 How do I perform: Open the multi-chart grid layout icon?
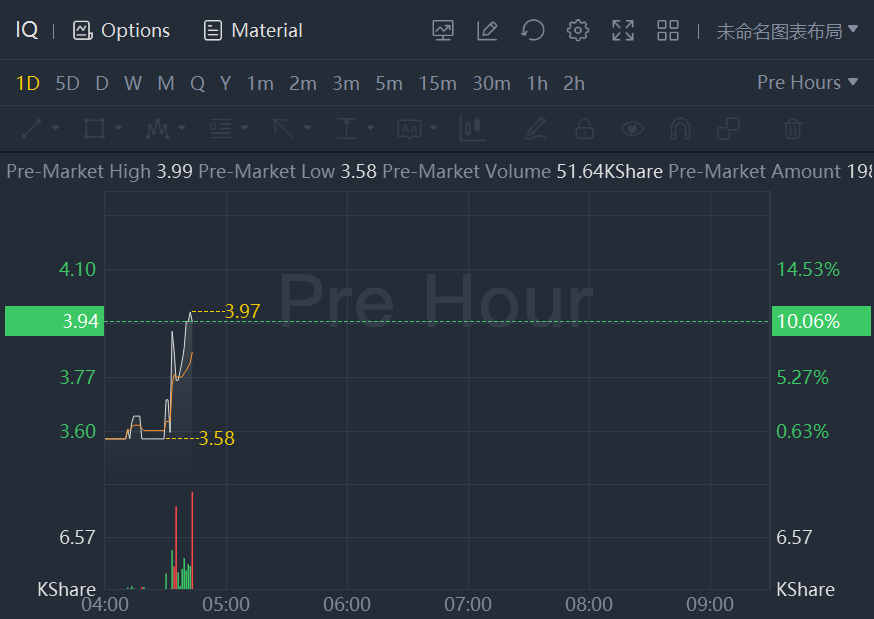point(668,30)
